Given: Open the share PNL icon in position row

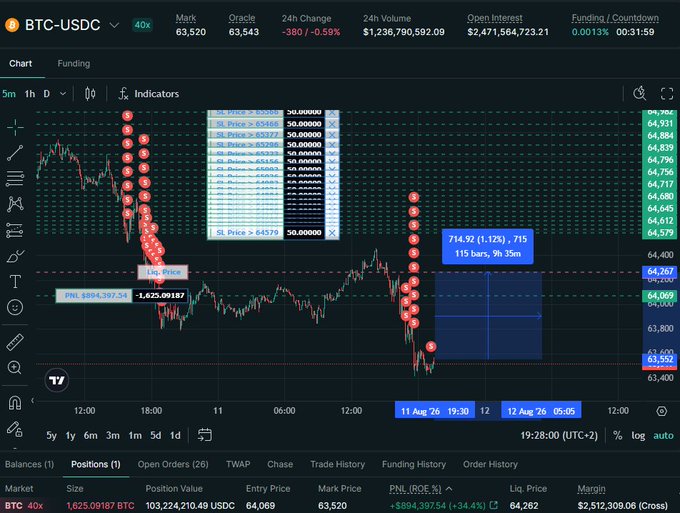Looking at the screenshot, I should pos(494,505).
